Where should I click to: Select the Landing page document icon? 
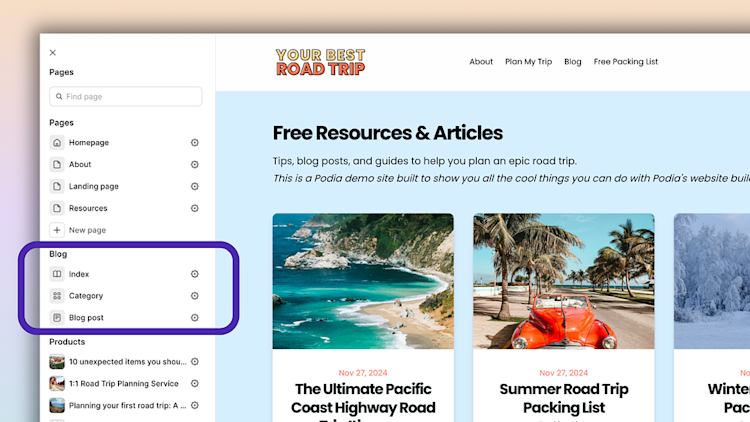coord(57,186)
